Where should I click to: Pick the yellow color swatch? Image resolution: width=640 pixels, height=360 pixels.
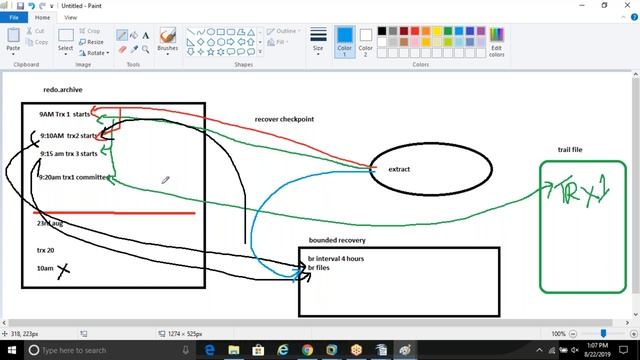coord(437,31)
